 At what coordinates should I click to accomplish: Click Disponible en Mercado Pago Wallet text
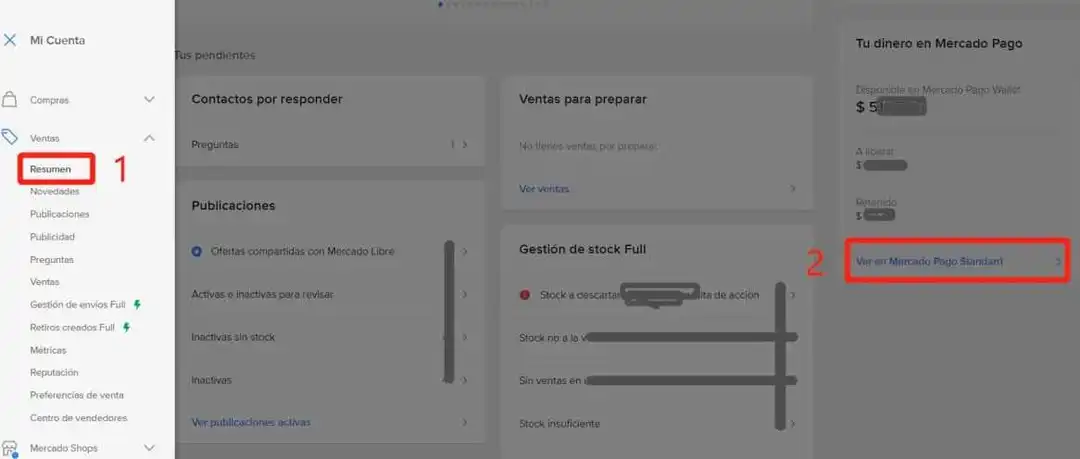pos(938,90)
